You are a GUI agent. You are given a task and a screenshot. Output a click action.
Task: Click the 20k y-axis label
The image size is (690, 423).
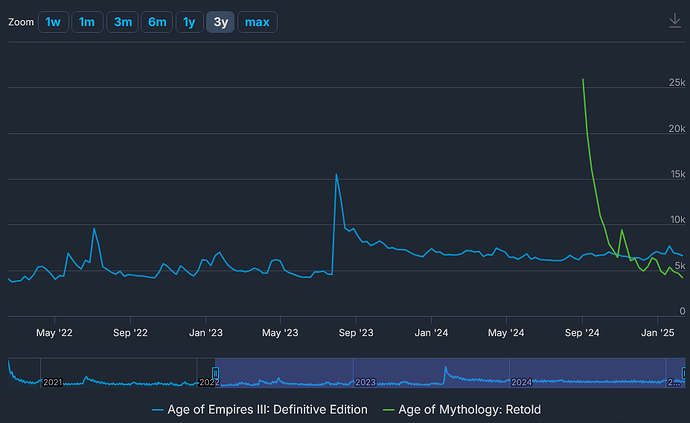[x=677, y=129]
